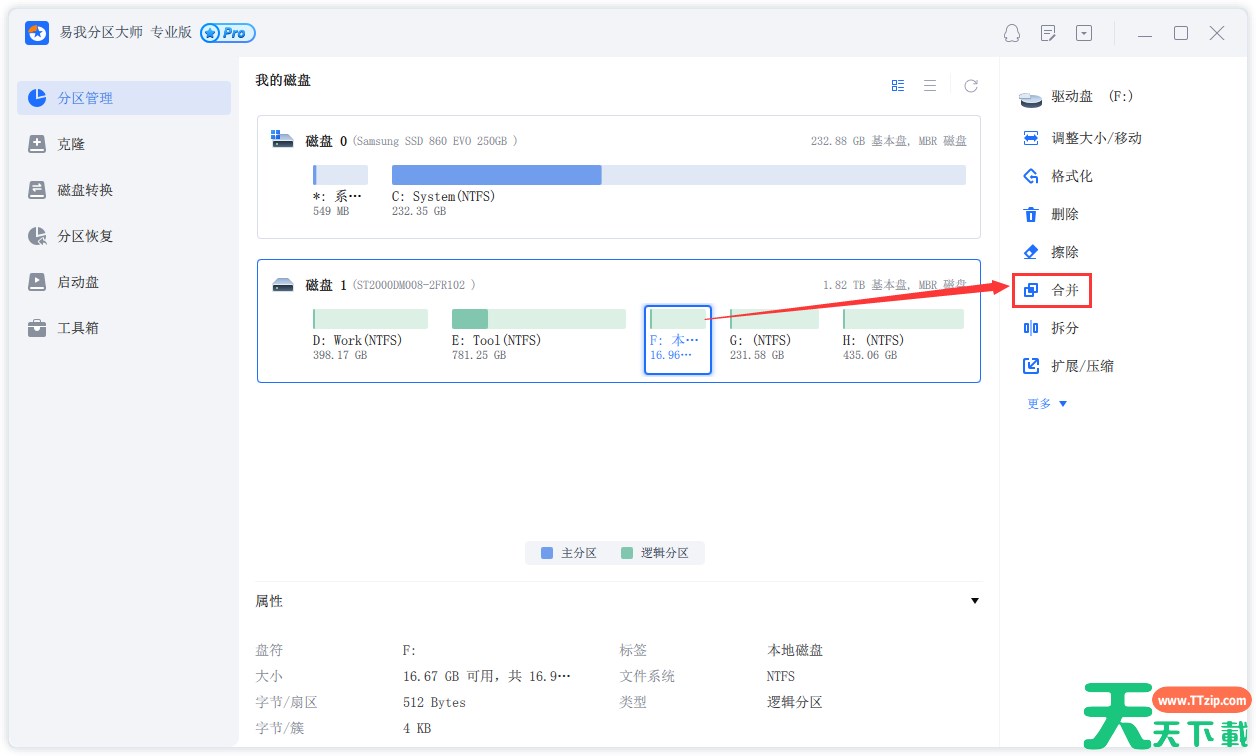Viewport: 1256px width, 756px height.
Task: Click the blue 主分区 legend swatch
Action: [547, 553]
